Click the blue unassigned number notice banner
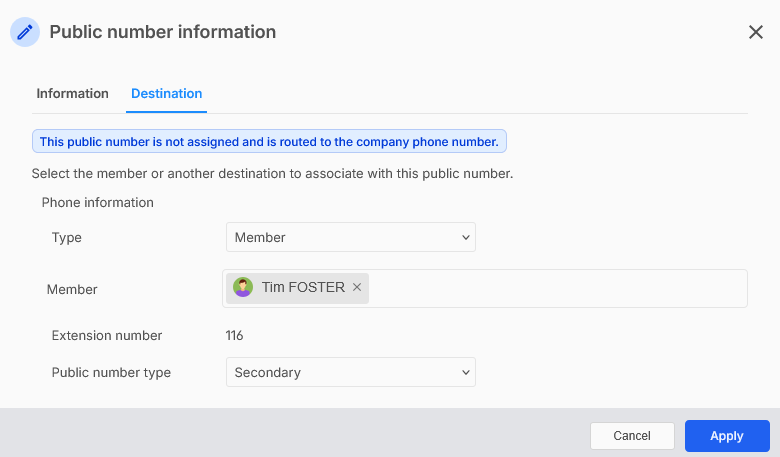This screenshot has height=457, width=780. 269,142
